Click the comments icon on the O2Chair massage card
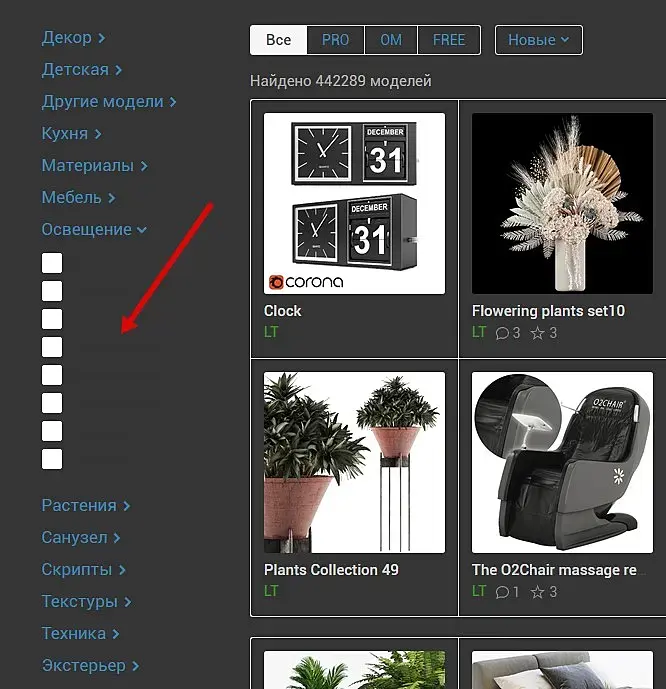The height and width of the screenshot is (689, 666). point(502,592)
